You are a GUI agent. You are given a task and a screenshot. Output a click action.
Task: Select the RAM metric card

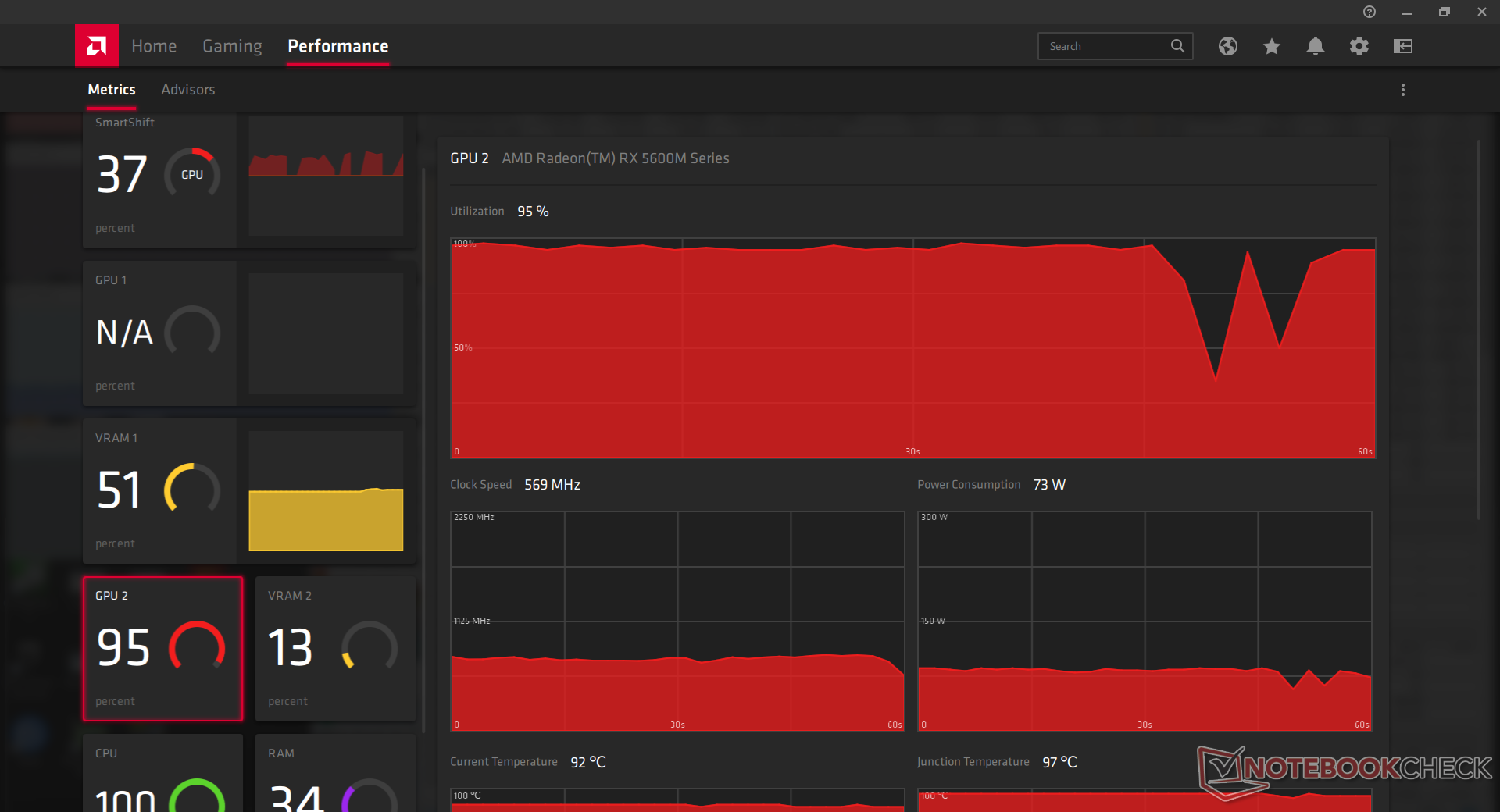pos(336,773)
